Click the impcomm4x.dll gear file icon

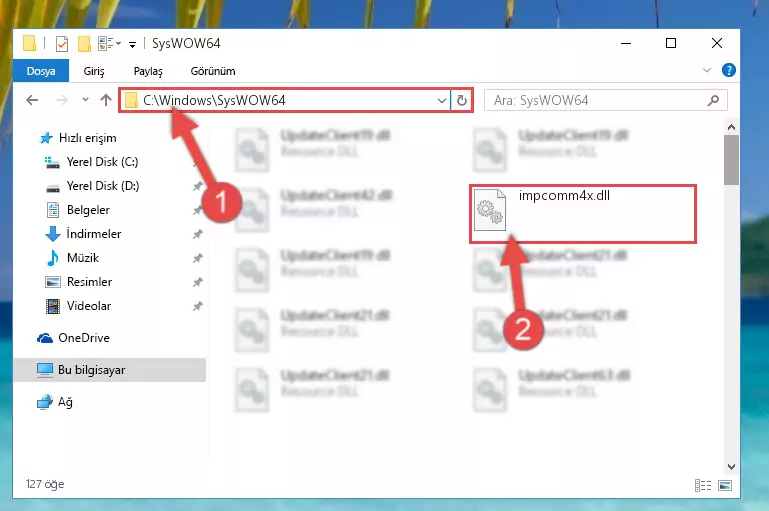(490, 209)
